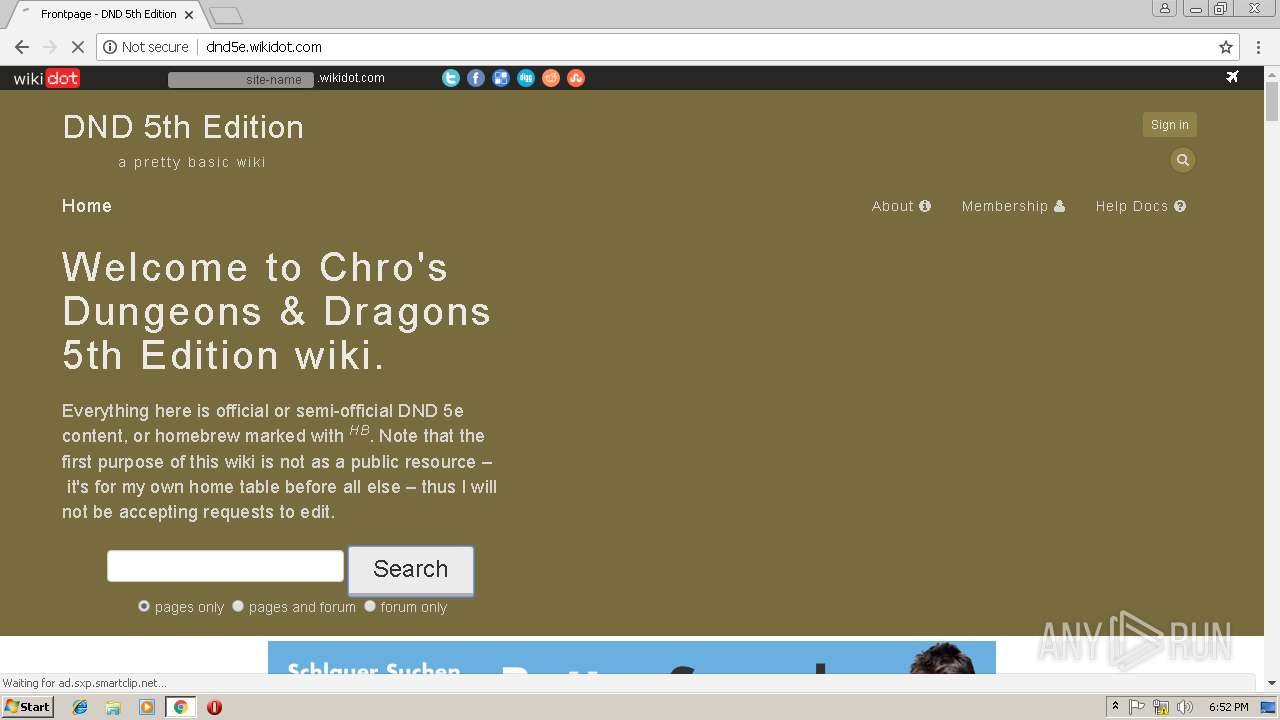Click the StumbleUpon share icon

pyautogui.click(x=576, y=78)
